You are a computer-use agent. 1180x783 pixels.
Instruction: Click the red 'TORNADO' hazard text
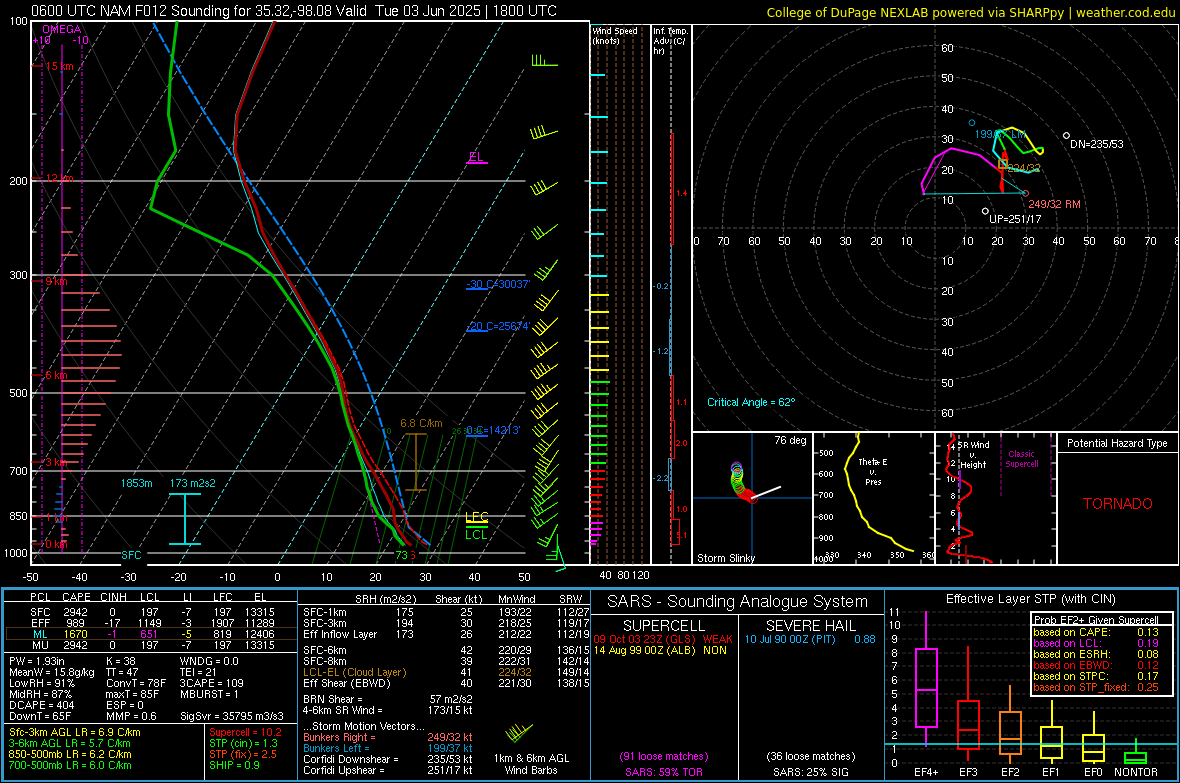(x=1118, y=504)
